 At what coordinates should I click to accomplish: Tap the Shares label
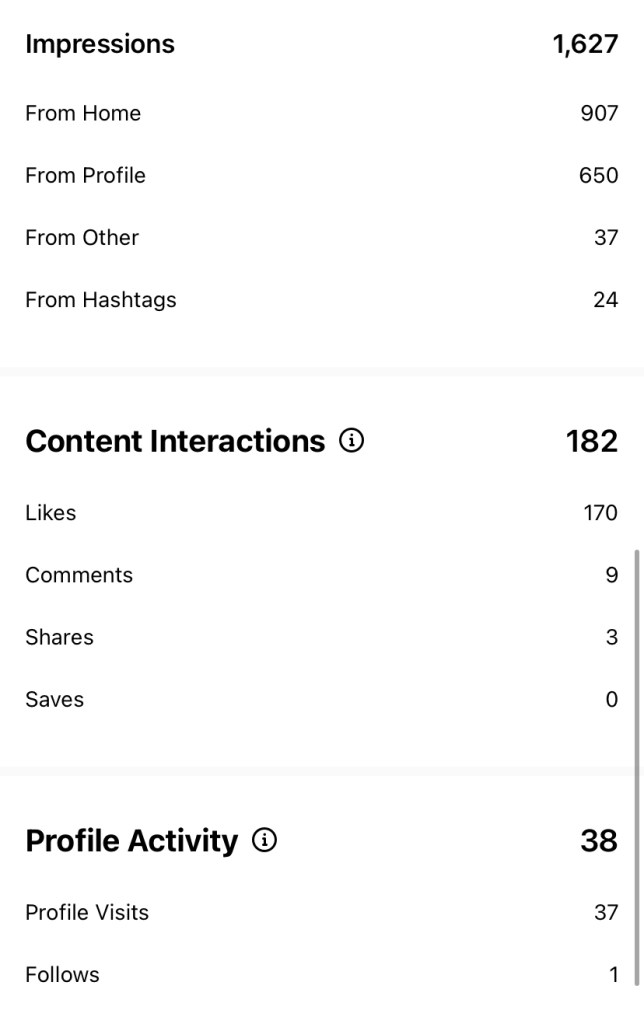tap(59, 637)
